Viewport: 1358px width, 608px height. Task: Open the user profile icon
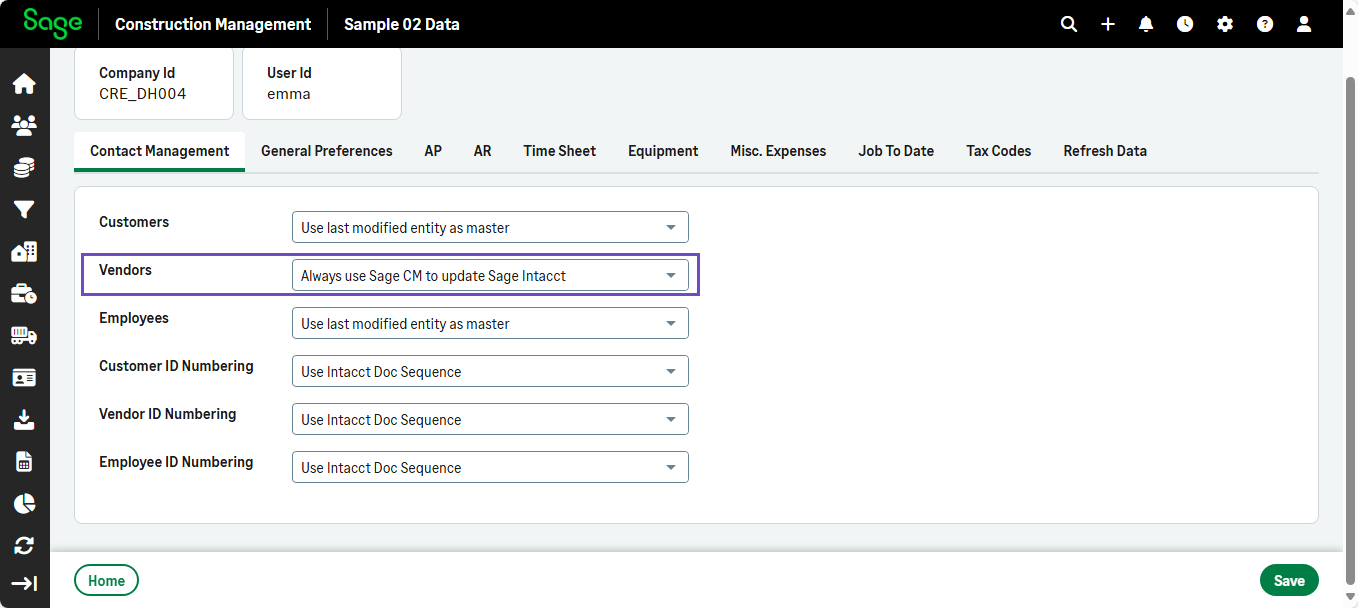[1304, 24]
